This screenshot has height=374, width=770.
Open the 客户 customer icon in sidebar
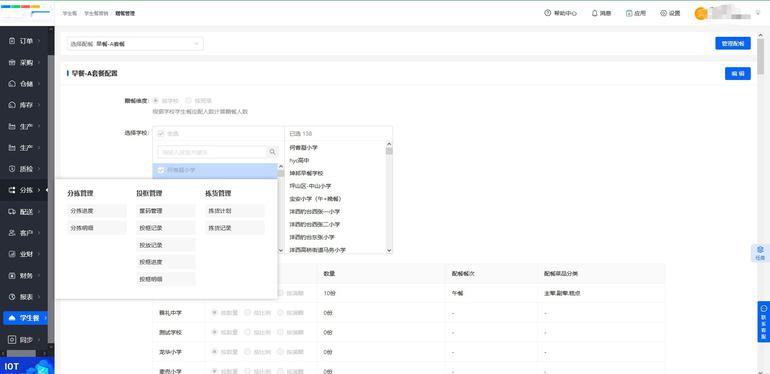(x=13, y=233)
